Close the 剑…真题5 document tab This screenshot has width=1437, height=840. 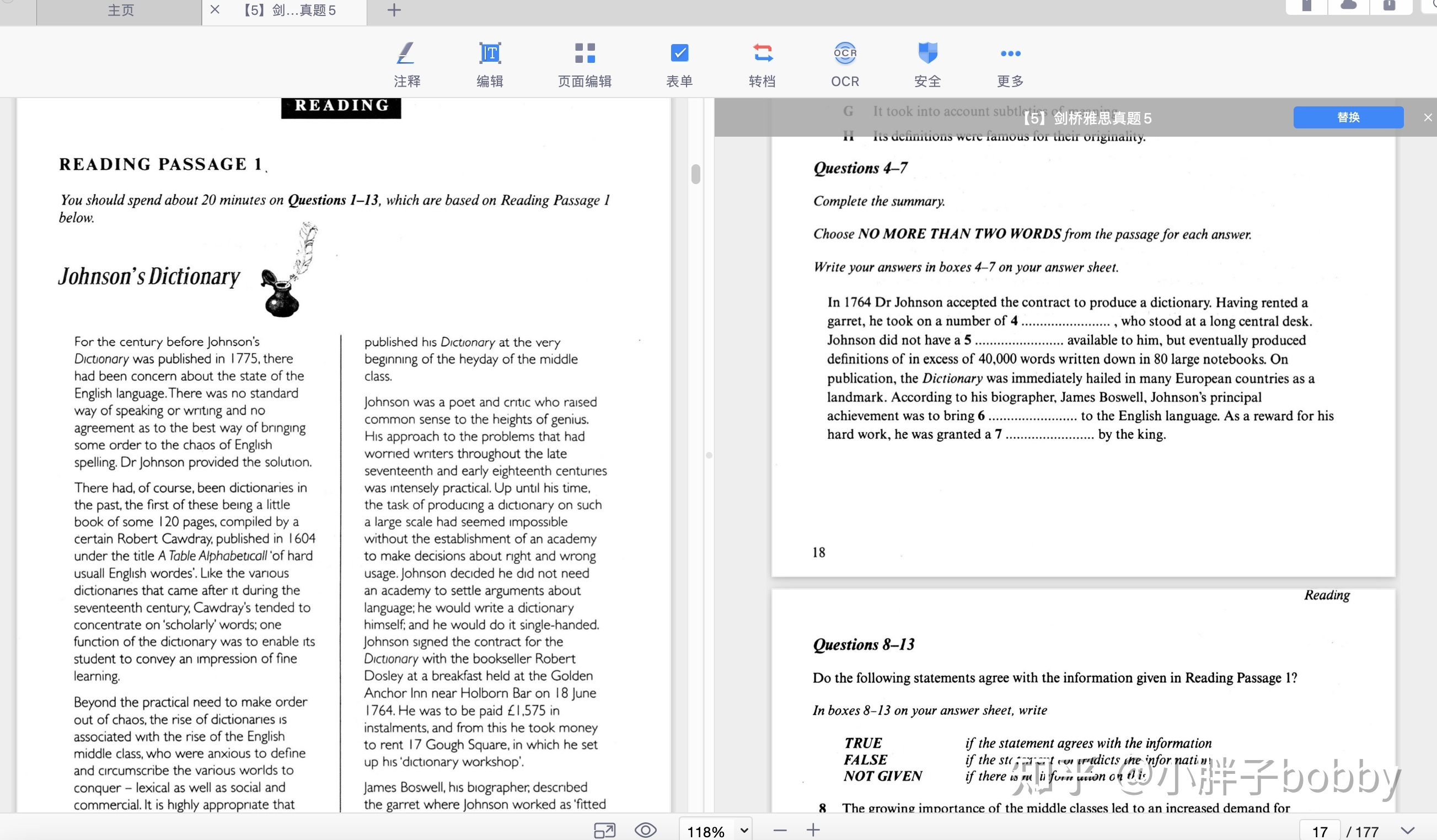point(215,10)
